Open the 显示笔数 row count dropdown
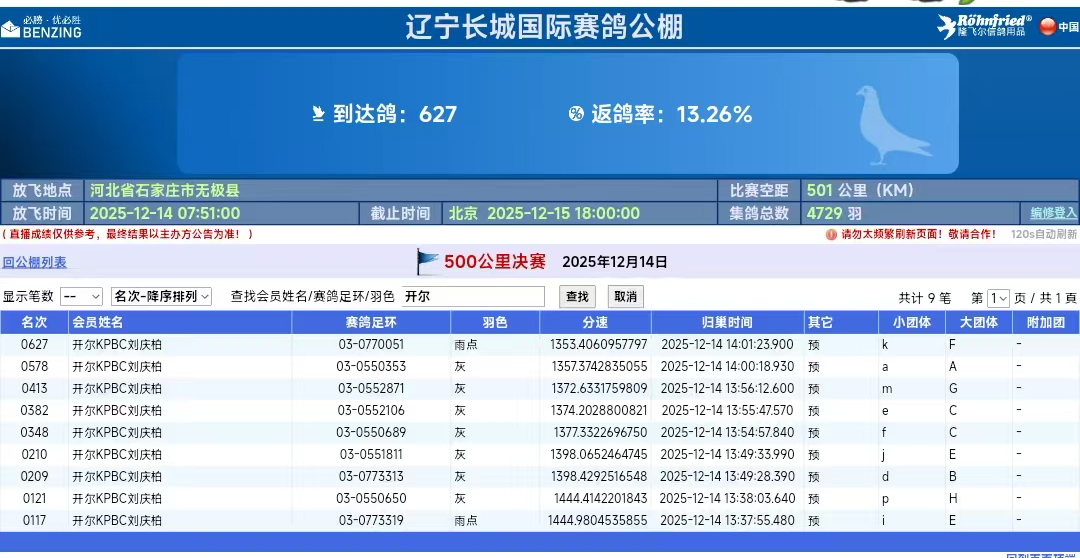The image size is (1080, 558). point(82,297)
